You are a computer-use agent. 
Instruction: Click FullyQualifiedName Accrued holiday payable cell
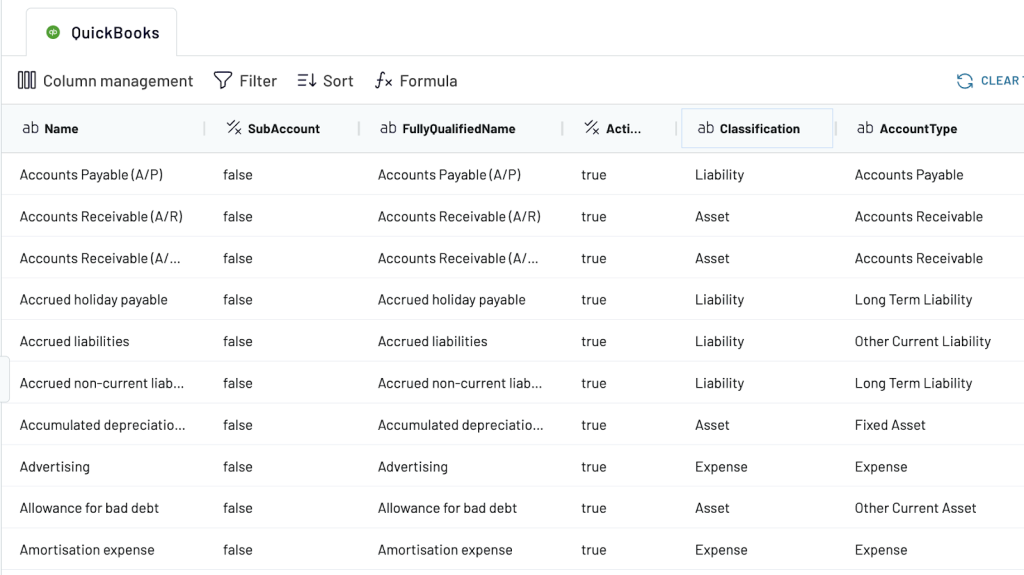tap(451, 300)
